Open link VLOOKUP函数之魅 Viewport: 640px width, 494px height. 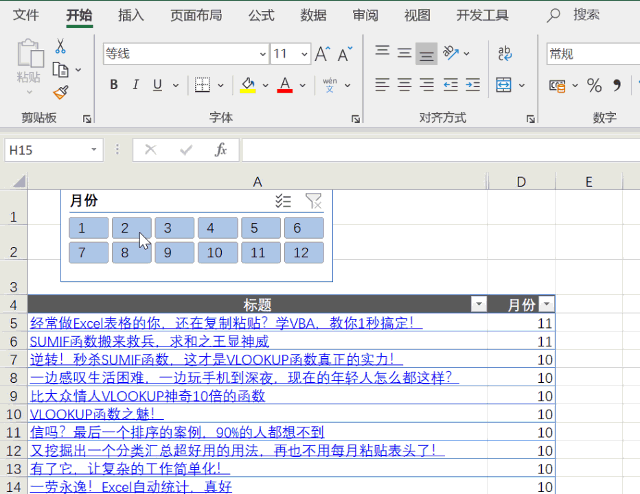pyautogui.click(x=96, y=414)
